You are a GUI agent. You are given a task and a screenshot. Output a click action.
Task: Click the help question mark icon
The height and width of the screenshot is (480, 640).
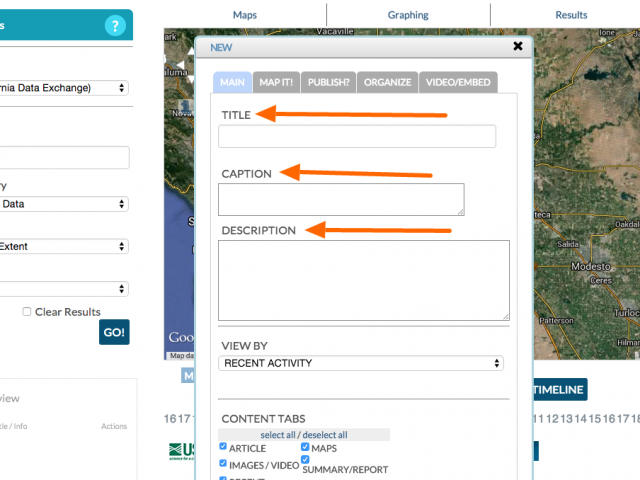point(115,26)
